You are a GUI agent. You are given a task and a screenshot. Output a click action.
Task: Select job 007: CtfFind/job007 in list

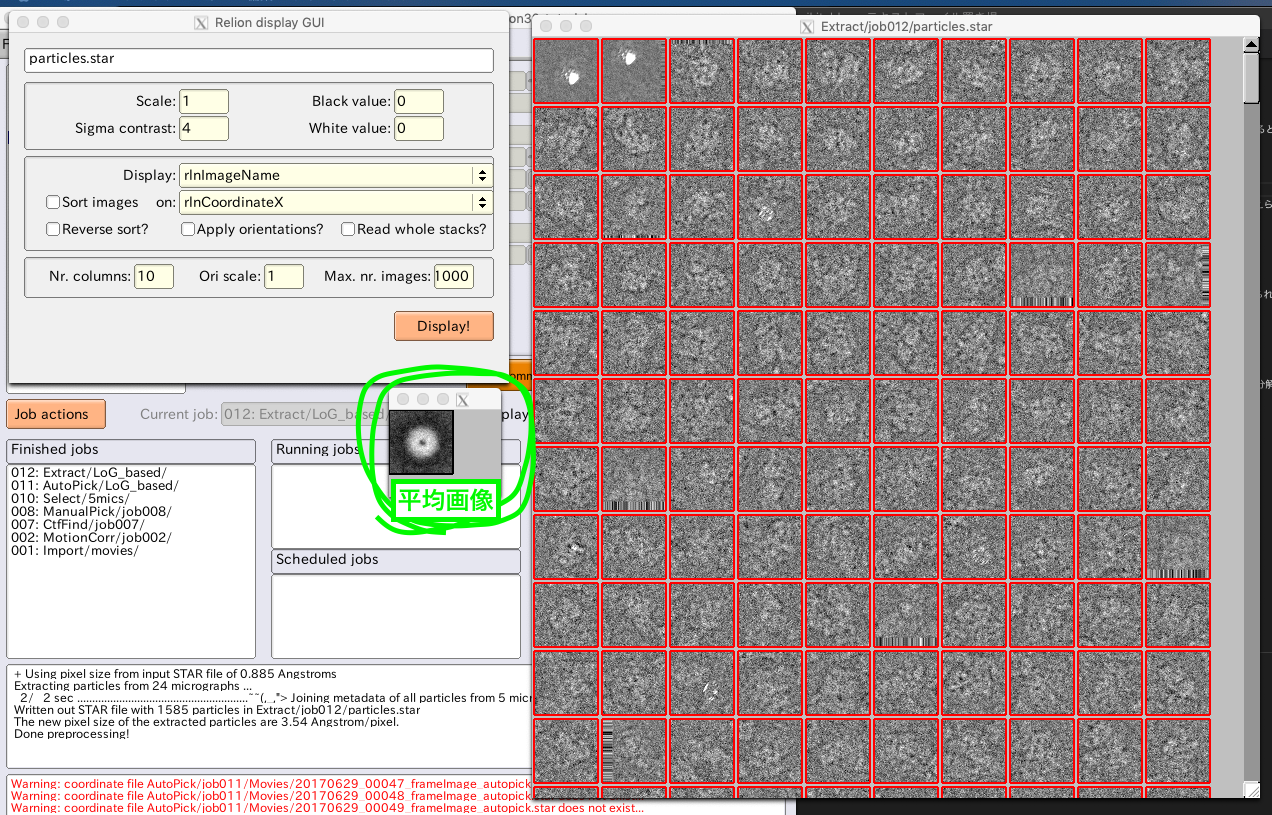coord(78,524)
